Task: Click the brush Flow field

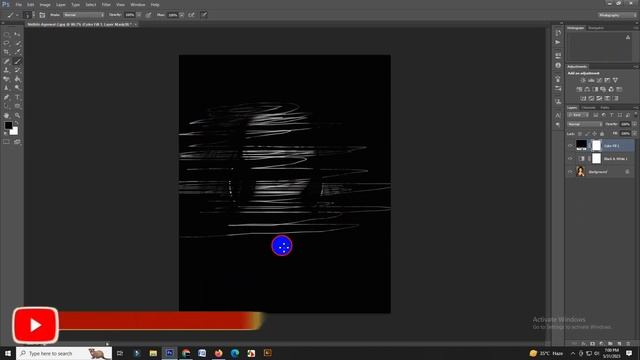Action: 173,15
